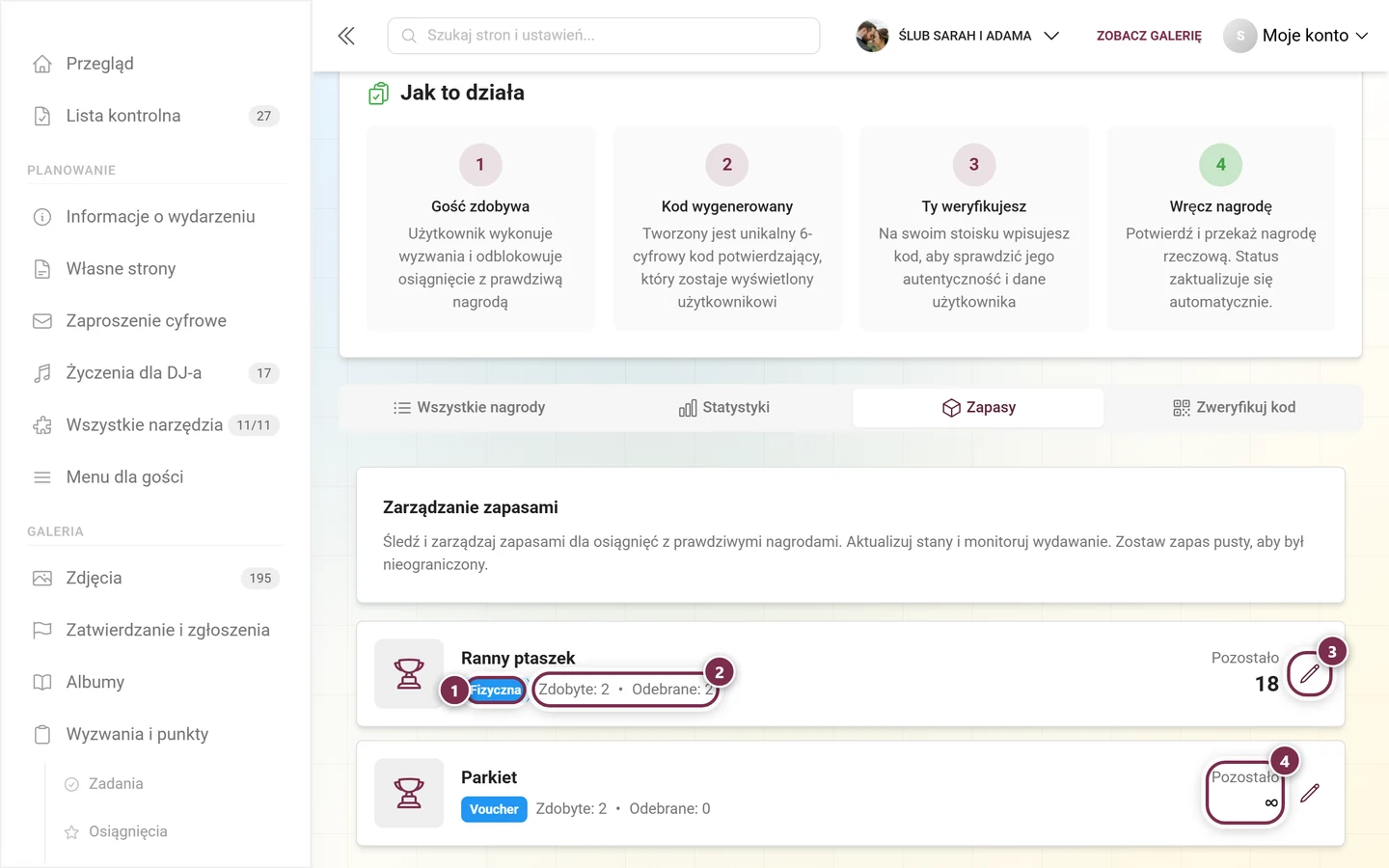1389x868 pixels.
Task: Click the Życzenia dla DJ-a music icon
Action: [x=42, y=373]
